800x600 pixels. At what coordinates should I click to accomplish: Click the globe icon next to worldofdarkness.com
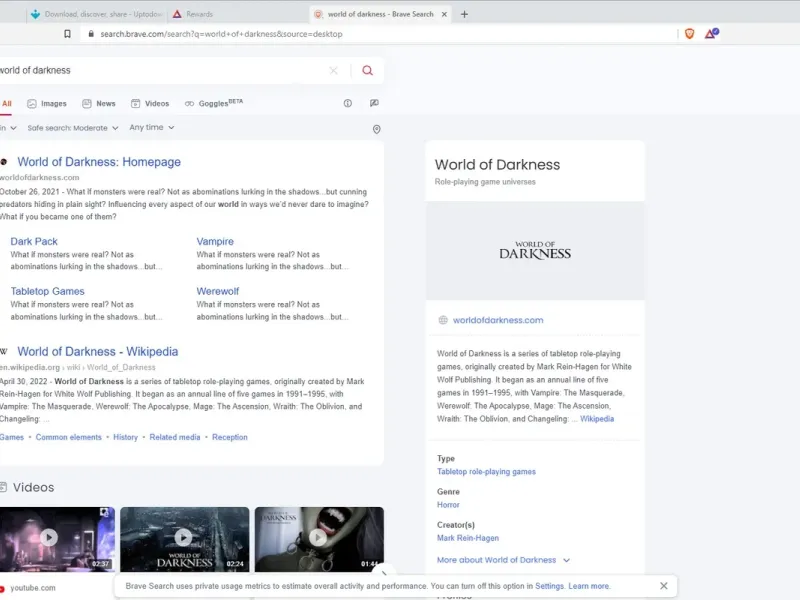tap(443, 320)
